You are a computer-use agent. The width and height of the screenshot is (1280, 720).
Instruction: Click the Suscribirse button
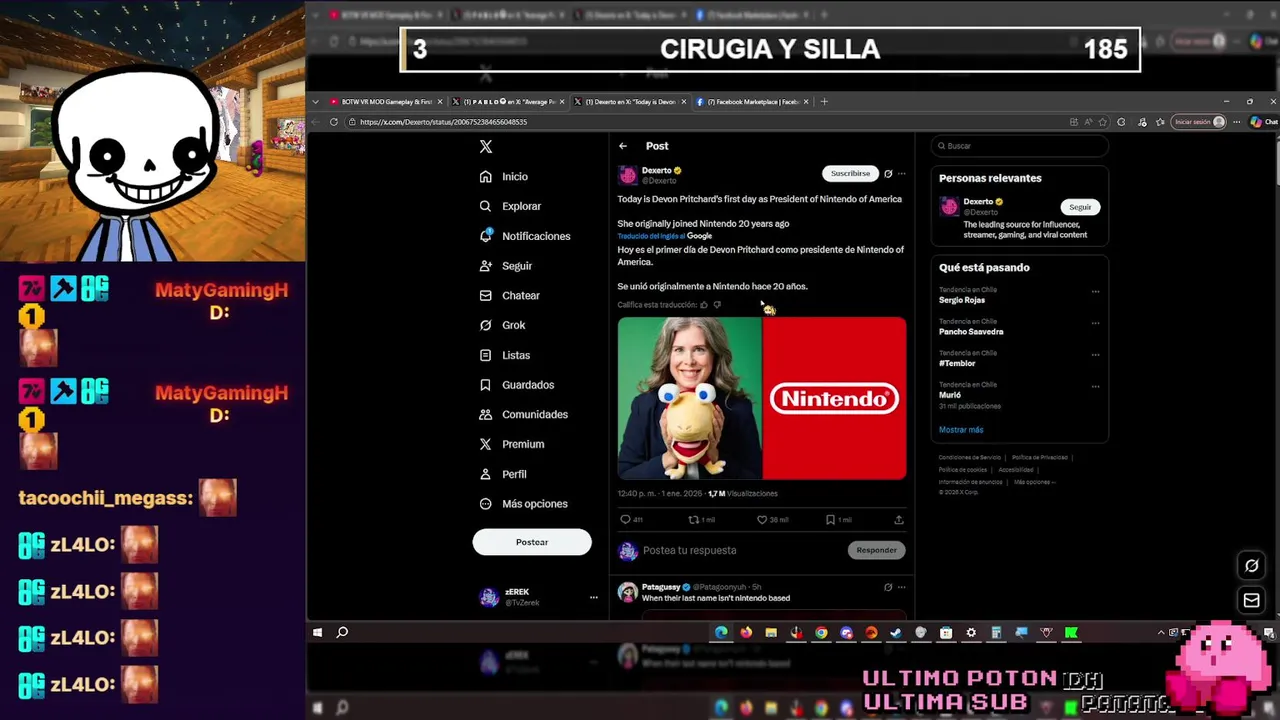pos(850,173)
